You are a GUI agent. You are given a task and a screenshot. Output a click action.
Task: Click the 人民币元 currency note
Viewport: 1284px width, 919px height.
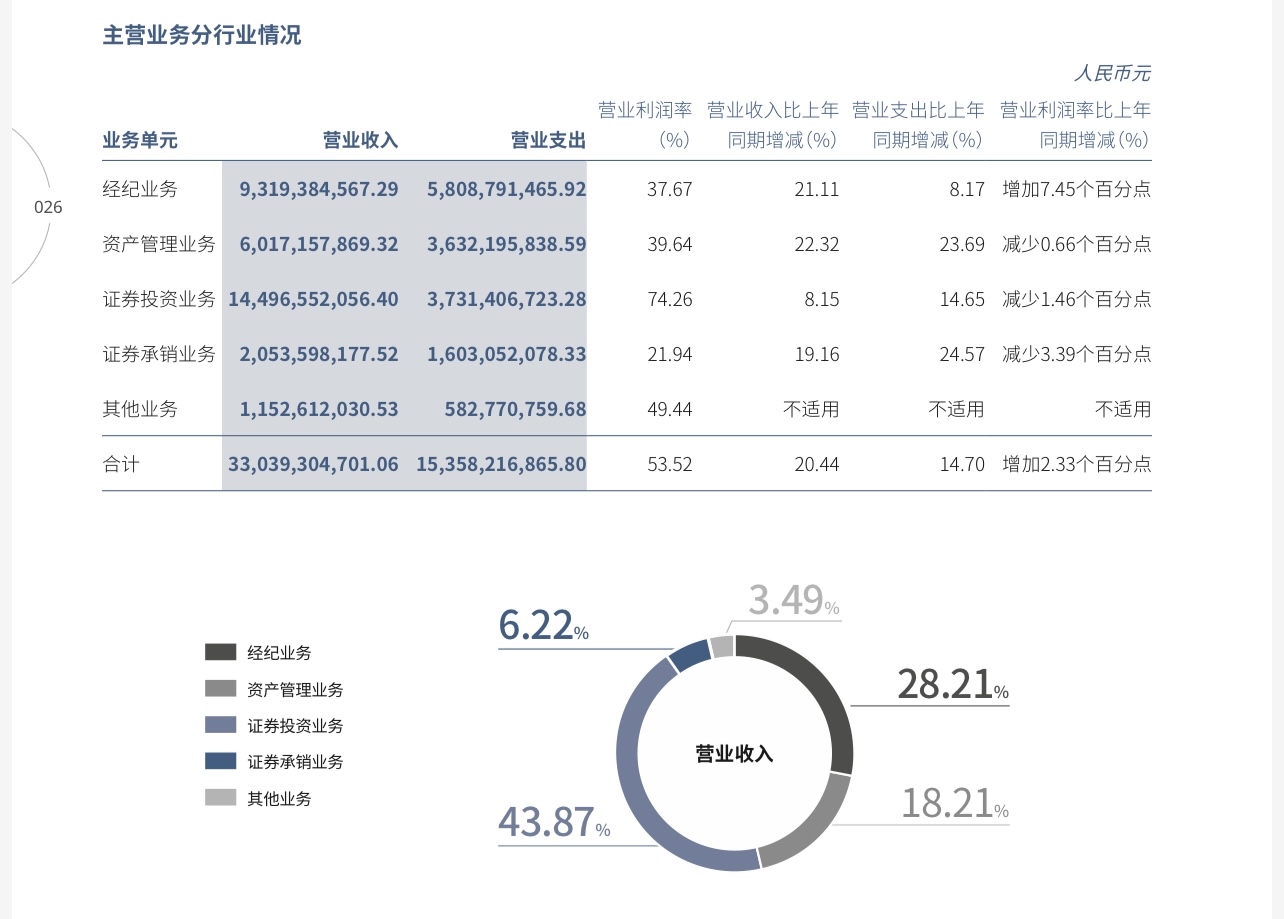point(1113,74)
